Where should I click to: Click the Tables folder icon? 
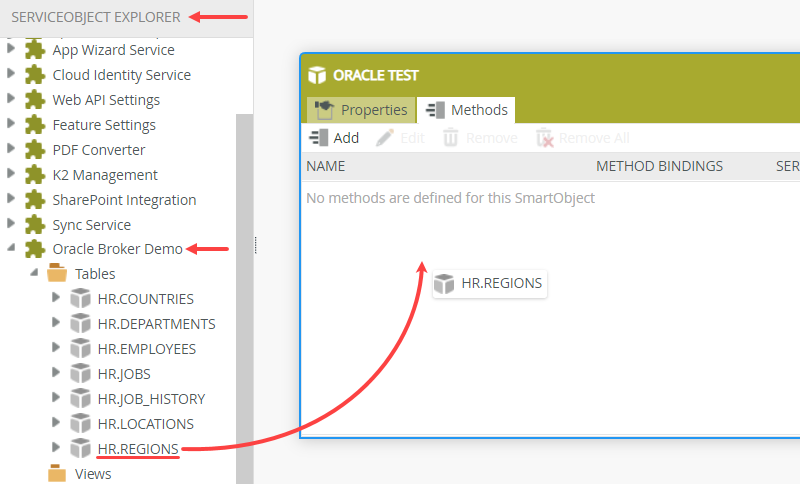pyautogui.click(x=57, y=273)
